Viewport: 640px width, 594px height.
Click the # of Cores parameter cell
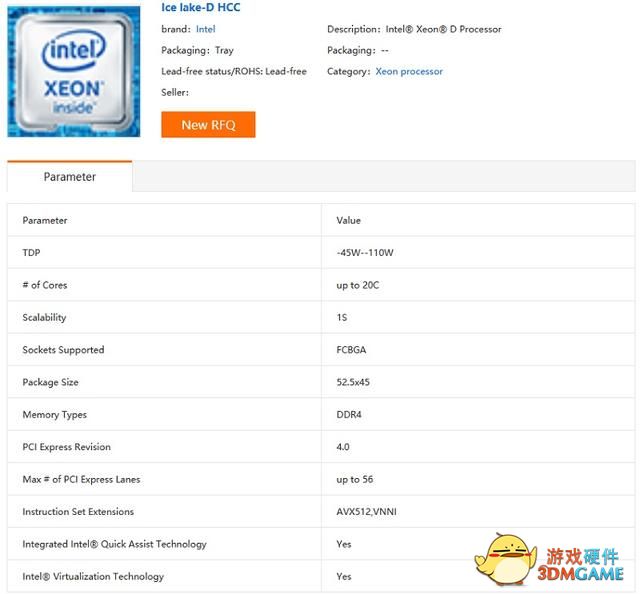pos(164,285)
